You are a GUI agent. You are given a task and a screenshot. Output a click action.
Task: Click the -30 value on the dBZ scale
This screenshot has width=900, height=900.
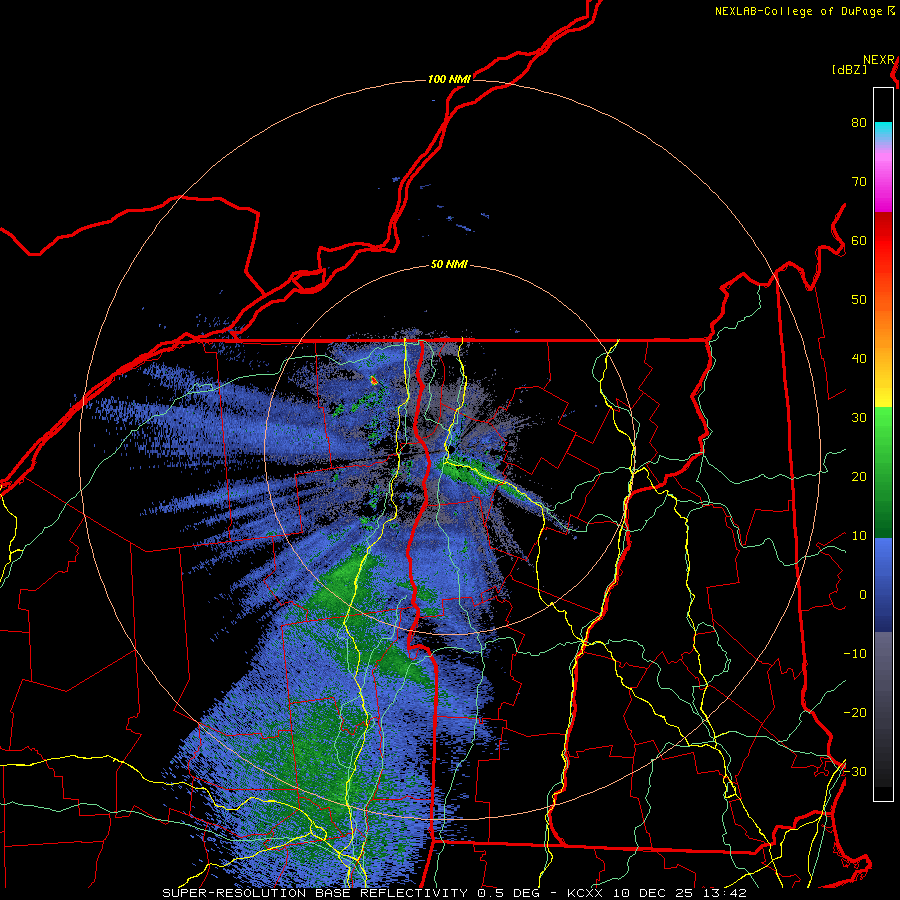point(855,772)
